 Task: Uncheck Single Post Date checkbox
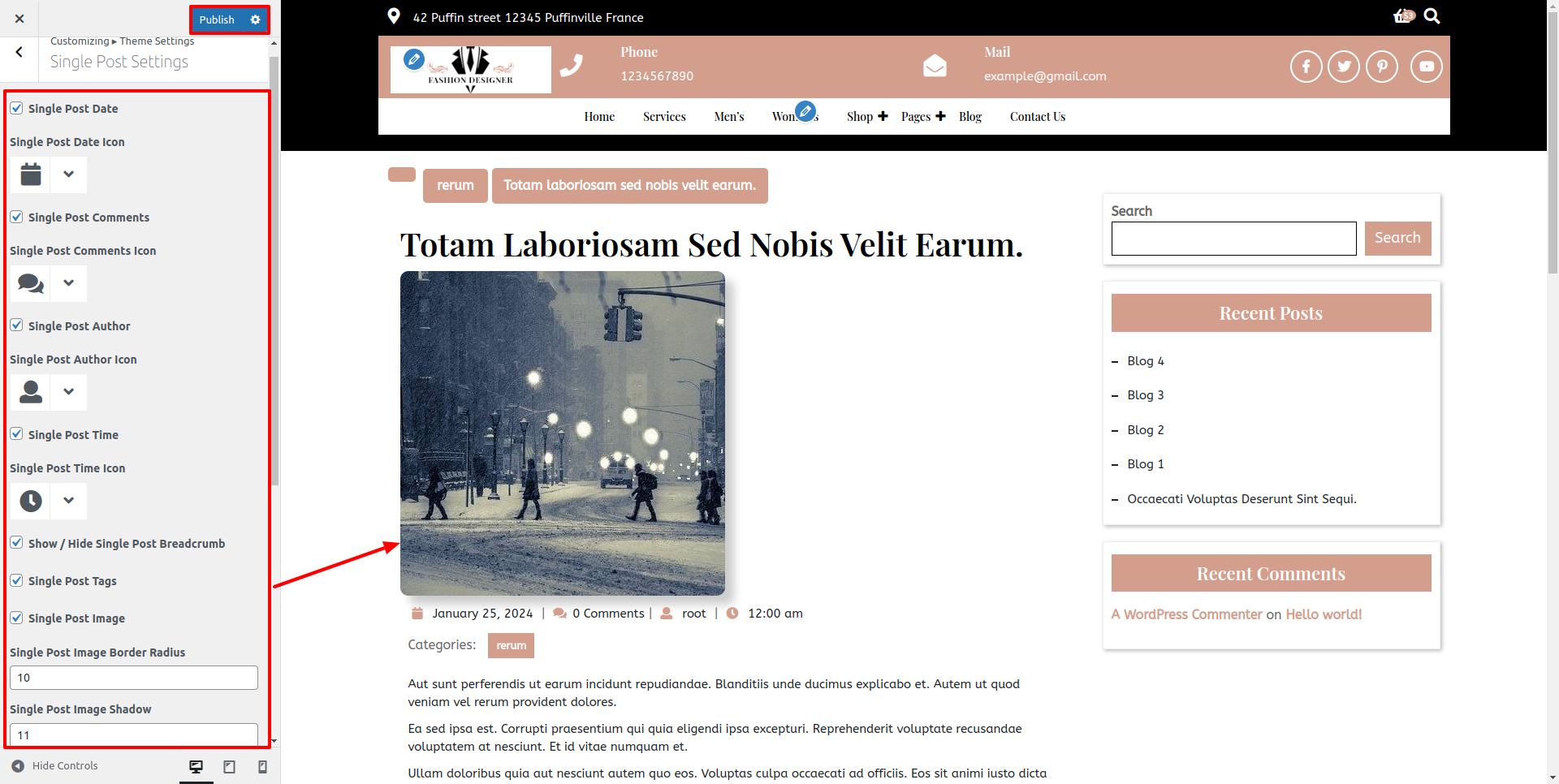(x=16, y=108)
